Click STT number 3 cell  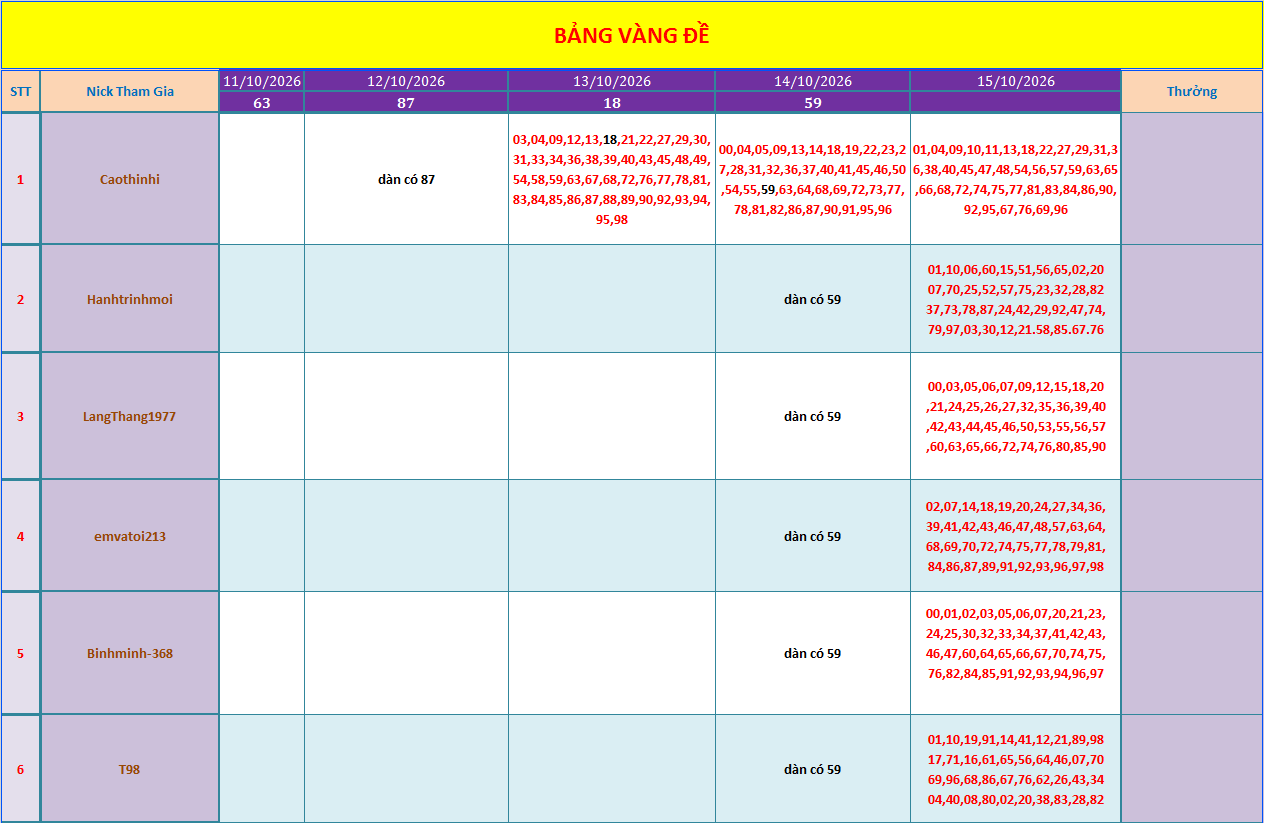(x=20, y=416)
